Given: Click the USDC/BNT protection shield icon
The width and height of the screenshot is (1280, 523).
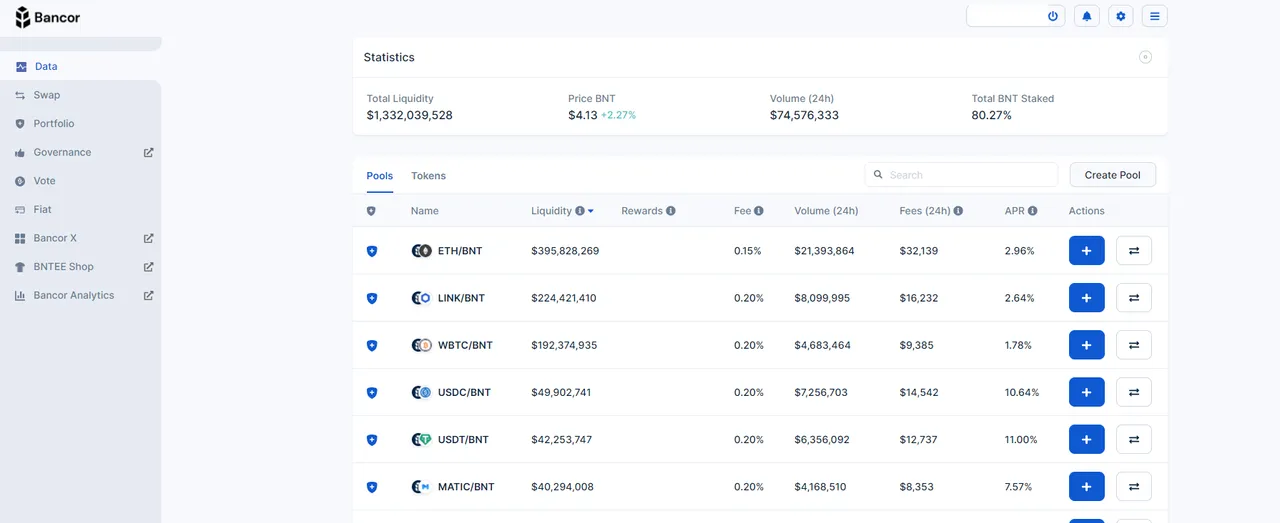Looking at the screenshot, I should (x=372, y=393).
